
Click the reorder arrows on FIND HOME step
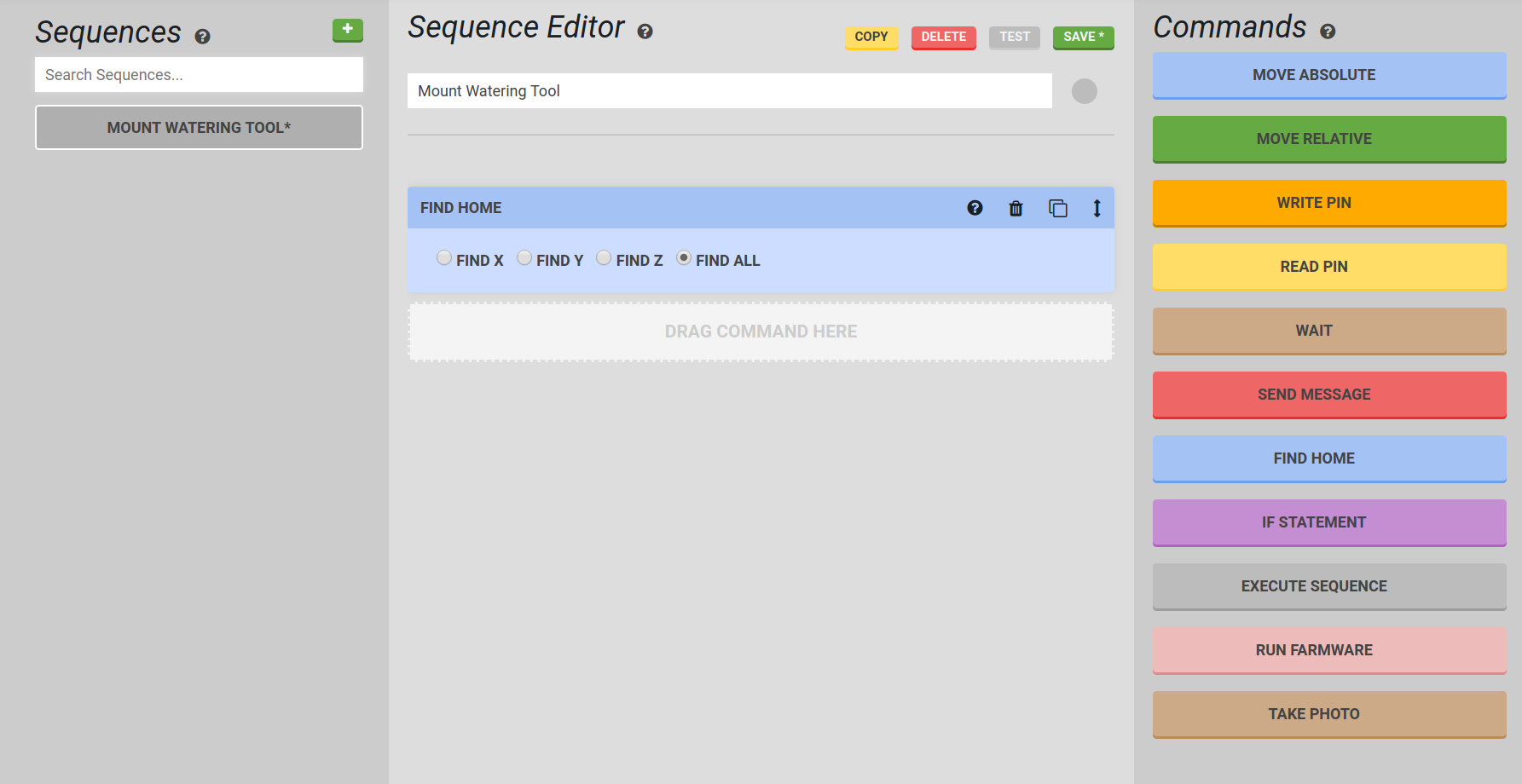click(1097, 207)
